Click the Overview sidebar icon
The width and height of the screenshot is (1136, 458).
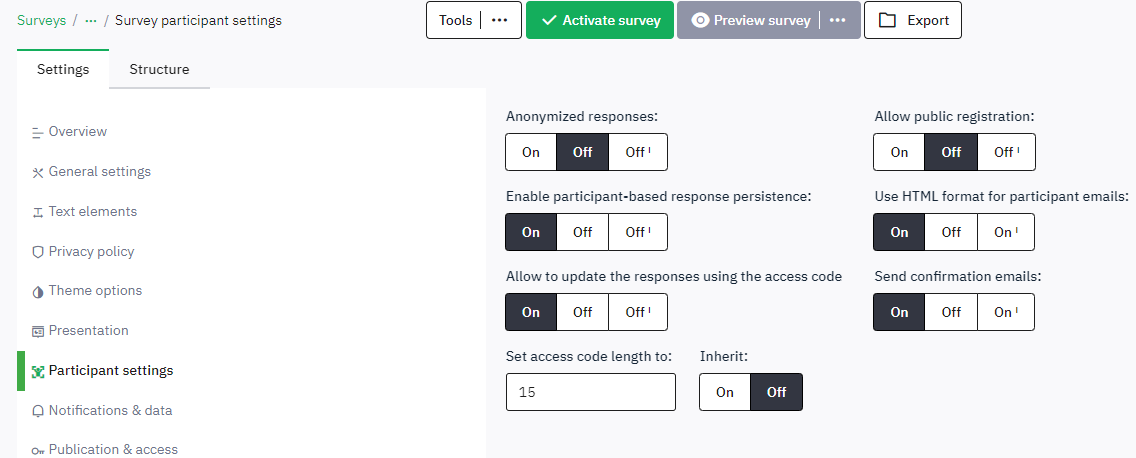pos(38,132)
